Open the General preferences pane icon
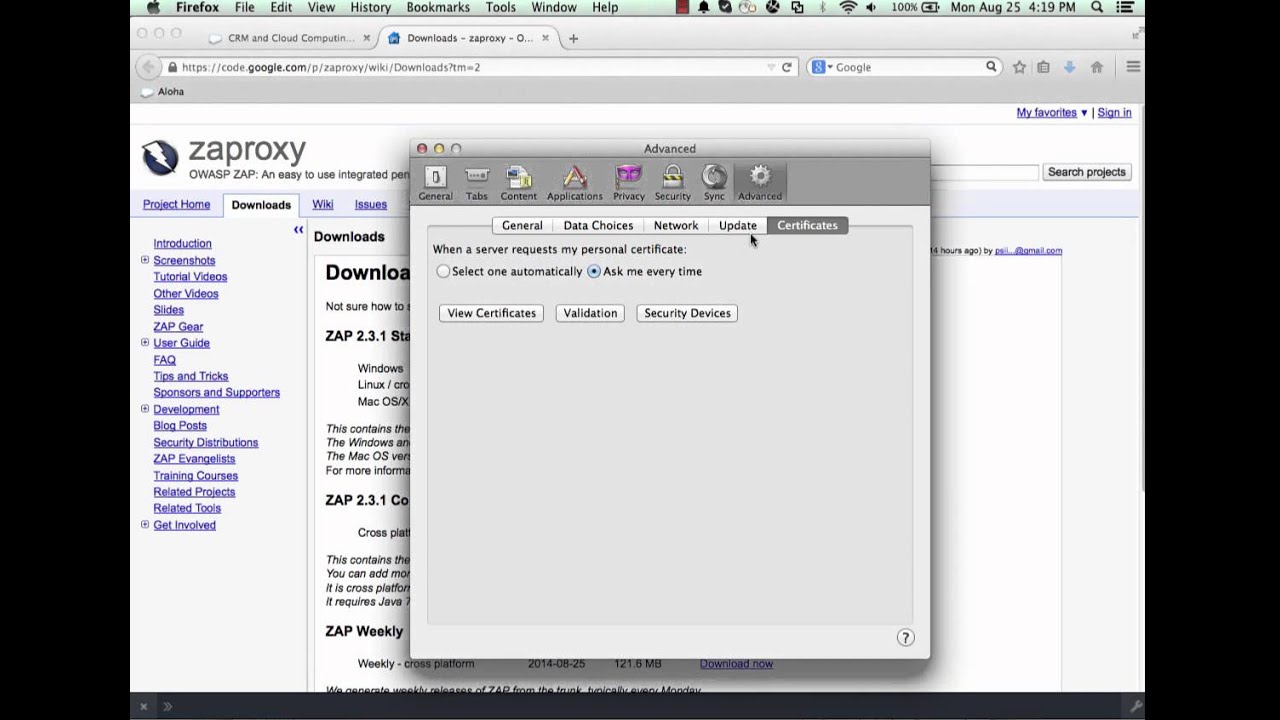Image resolution: width=1280 pixels, height=720 pixels. click(x=435, y=183)
